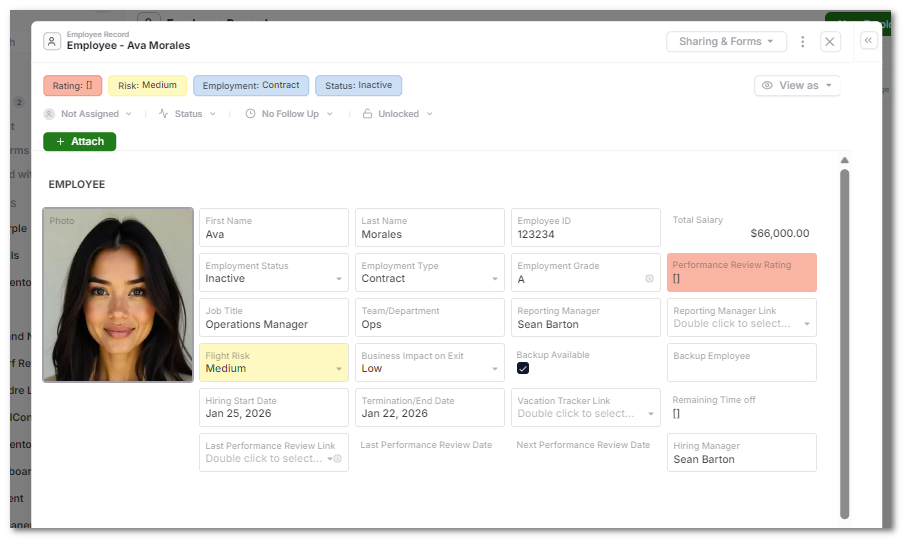Click the No Follow Up clock icon
This screenshot has width=902, height=539.
(250, 114)
